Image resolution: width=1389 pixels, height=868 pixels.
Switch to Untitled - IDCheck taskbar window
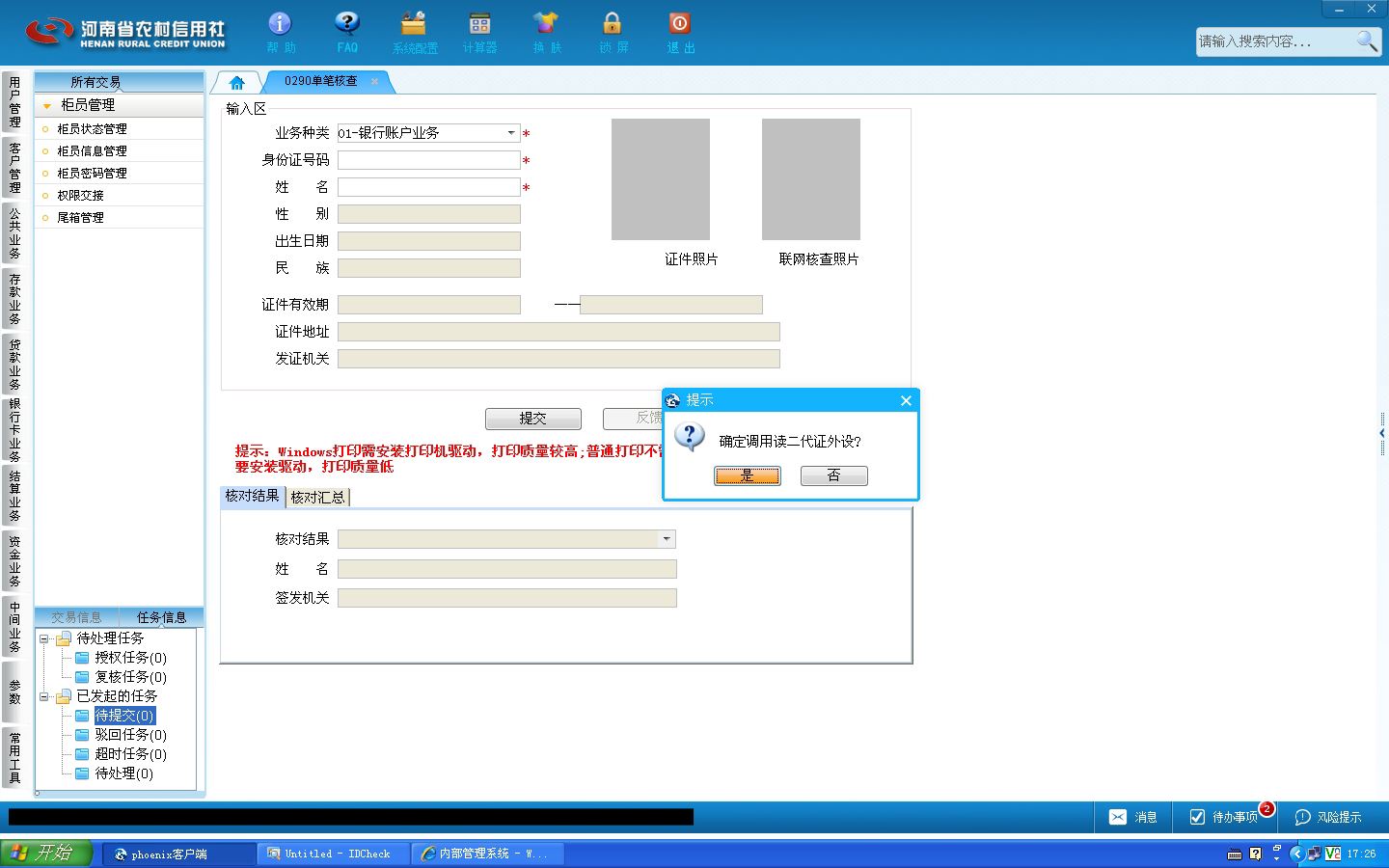334,854
